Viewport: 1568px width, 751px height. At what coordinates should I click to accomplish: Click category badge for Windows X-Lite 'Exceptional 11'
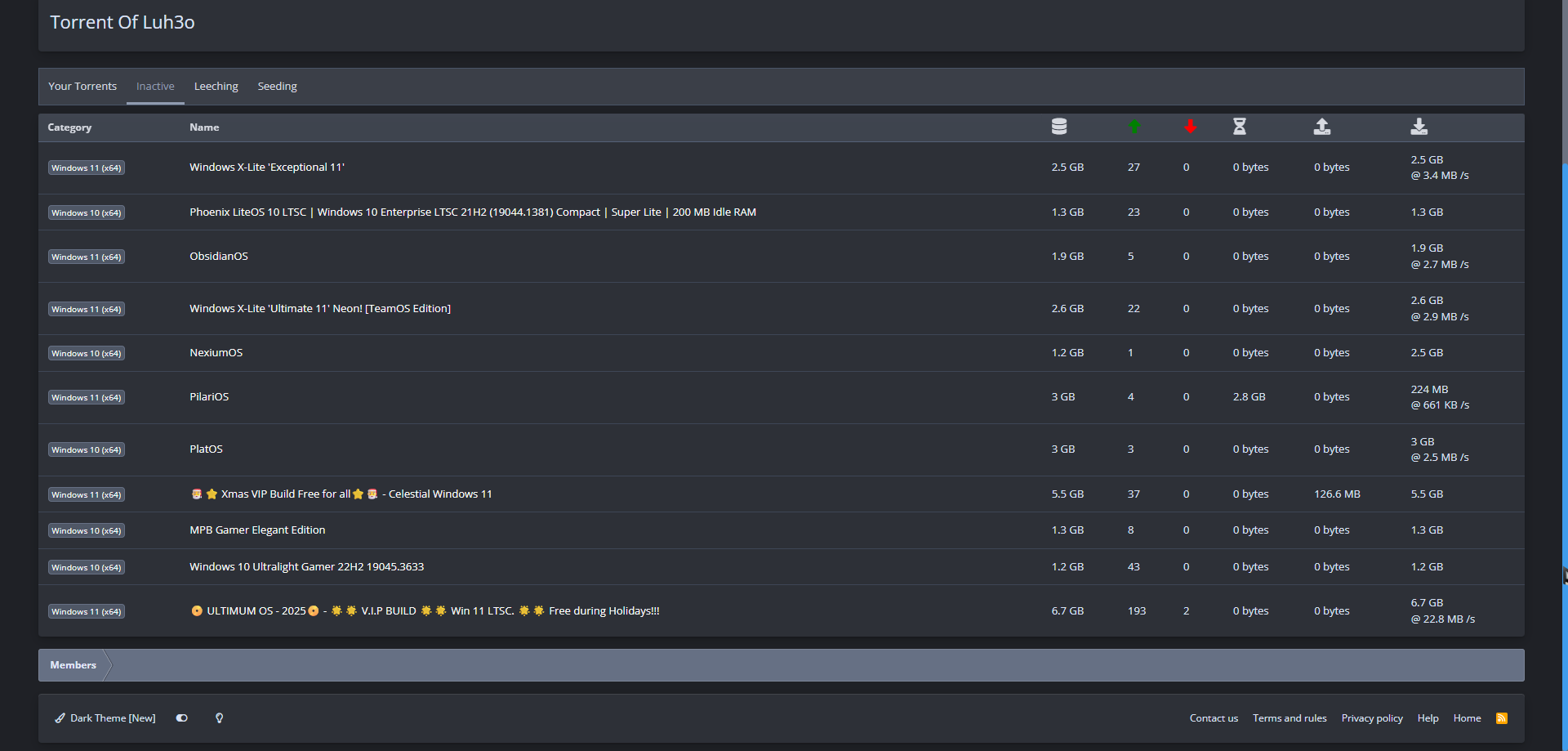coord(87,168)
